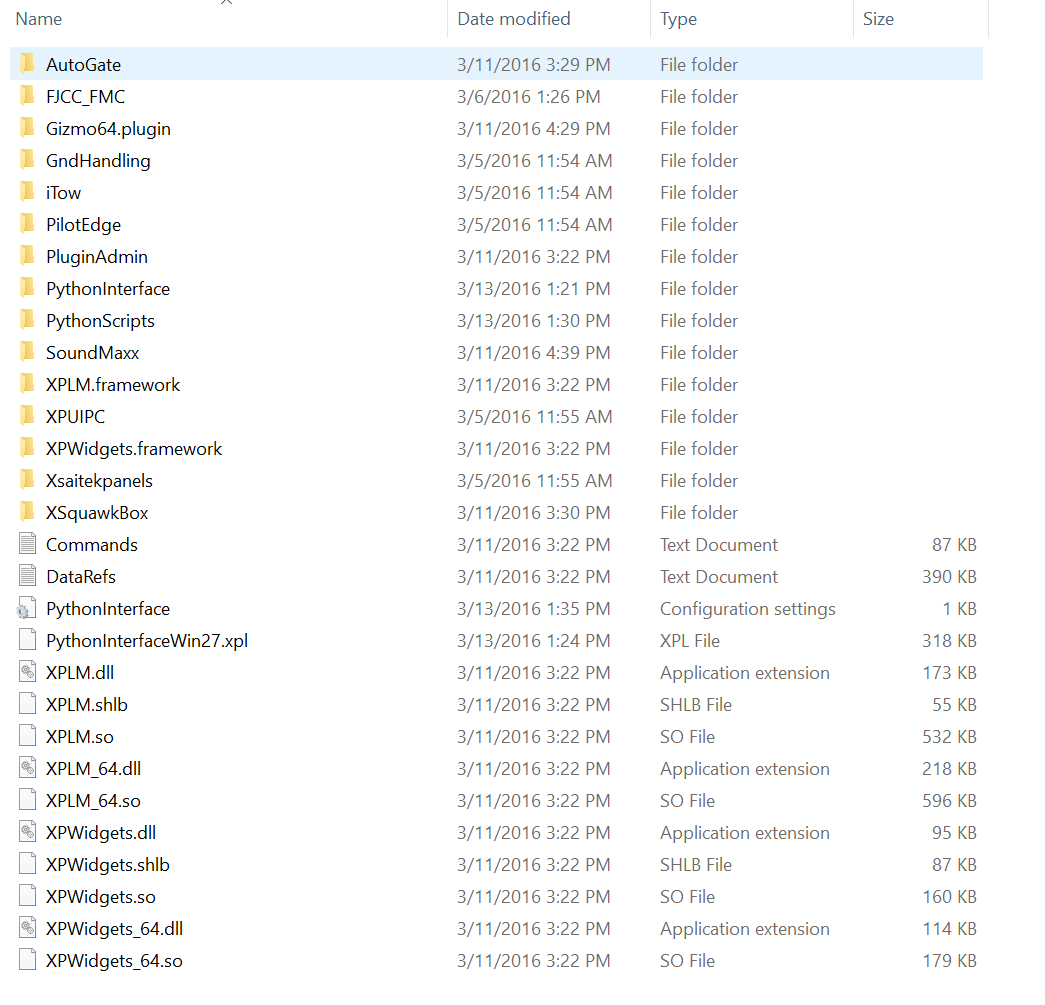Click the 3/13/2016 1:35 PM date cell
The height and width of the screenshot is (1005, 1045).
(534, 608)
